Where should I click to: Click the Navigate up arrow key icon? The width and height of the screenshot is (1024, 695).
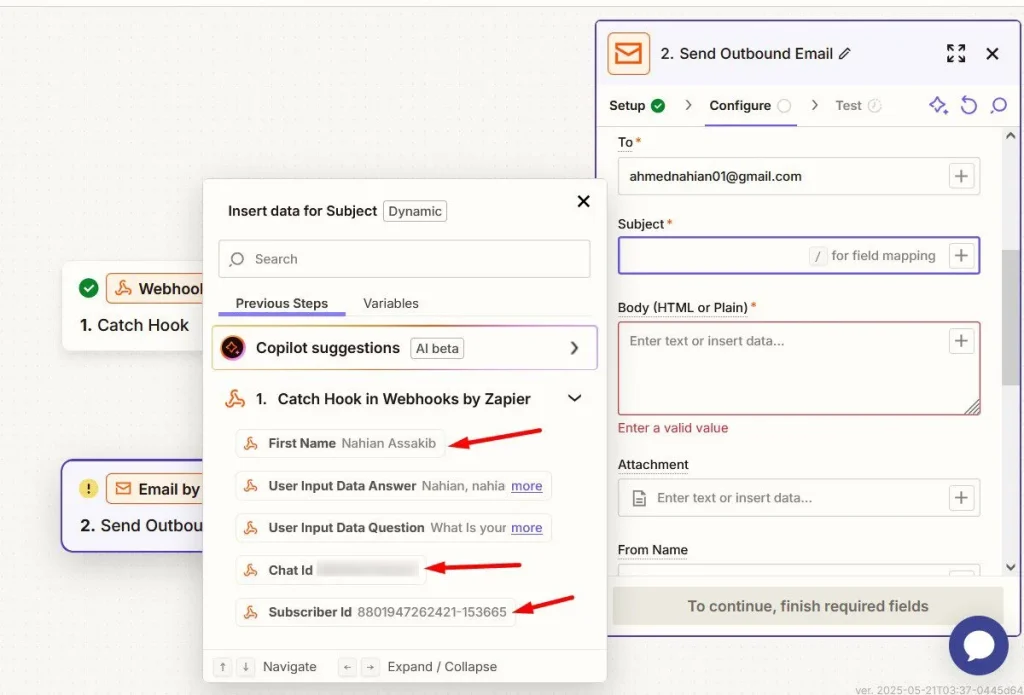pyautogui.click(x=223, y=667)
